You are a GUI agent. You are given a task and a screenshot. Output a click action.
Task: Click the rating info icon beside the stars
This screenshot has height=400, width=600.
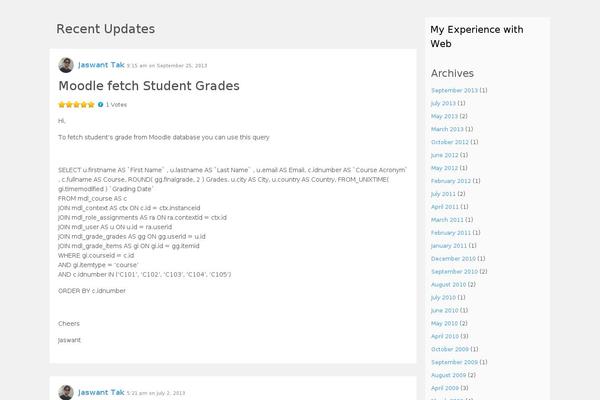pyautogui.click(x=101, y=104)
